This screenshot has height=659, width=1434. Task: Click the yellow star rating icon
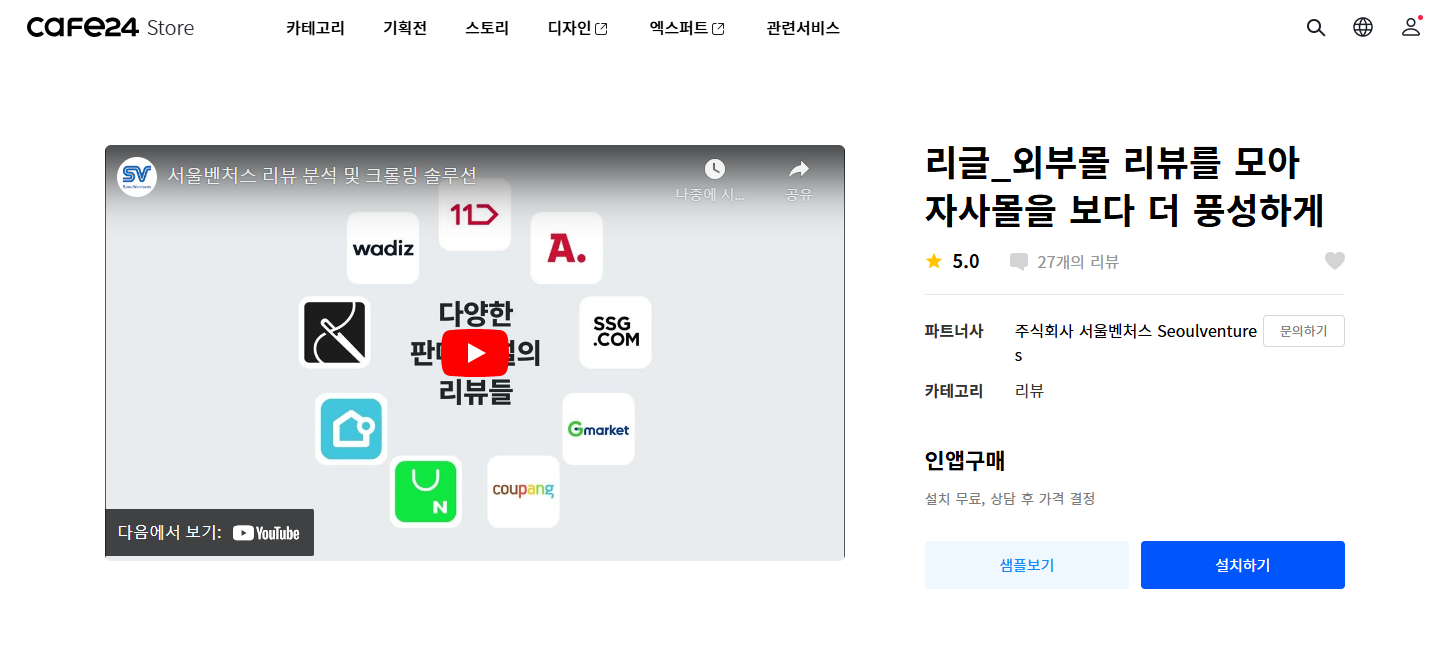pos(934,261)
